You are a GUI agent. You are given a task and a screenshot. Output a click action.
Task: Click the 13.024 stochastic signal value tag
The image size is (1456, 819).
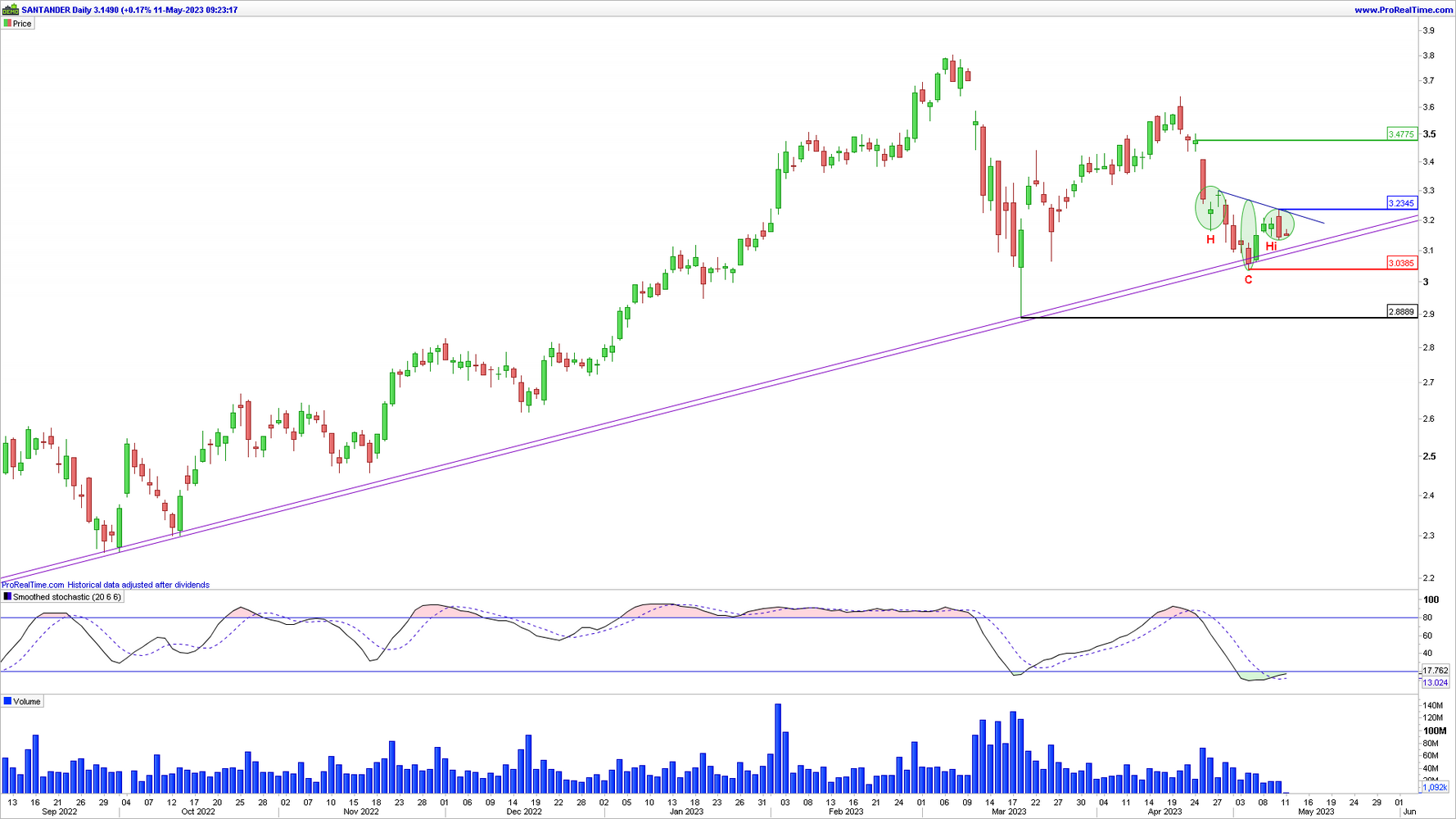coord(1435,683)
